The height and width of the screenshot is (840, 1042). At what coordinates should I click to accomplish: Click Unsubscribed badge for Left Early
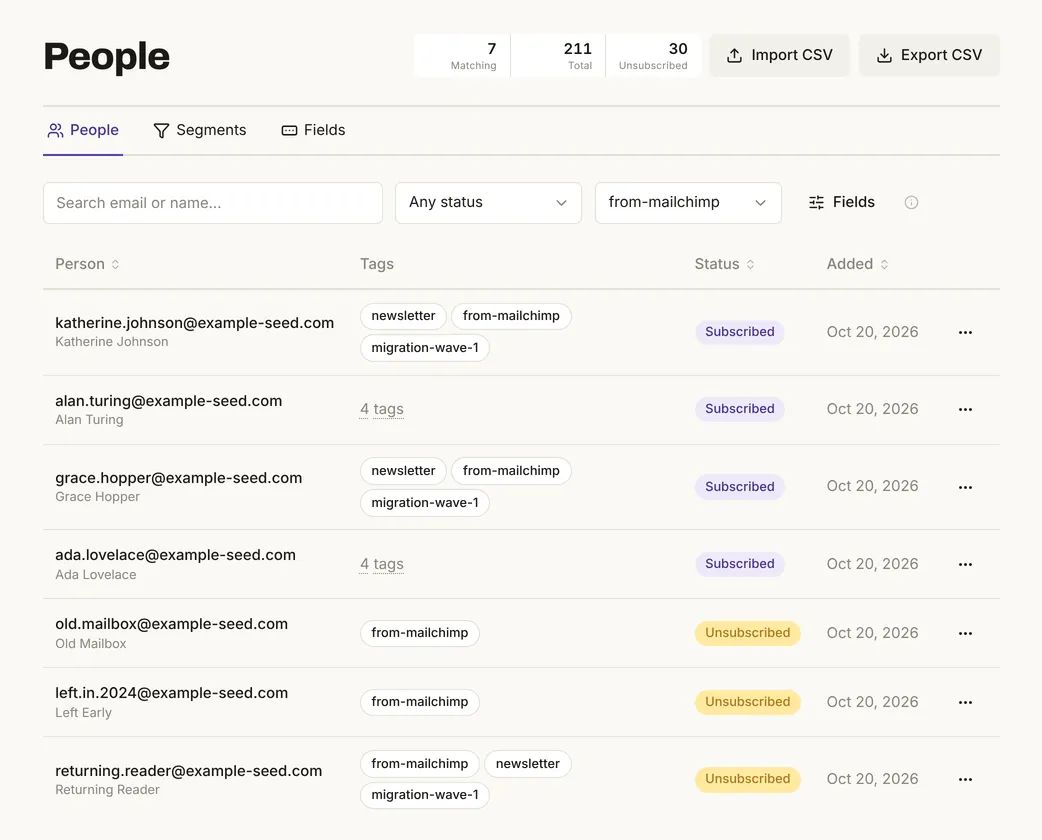click(x=748, y=702)
